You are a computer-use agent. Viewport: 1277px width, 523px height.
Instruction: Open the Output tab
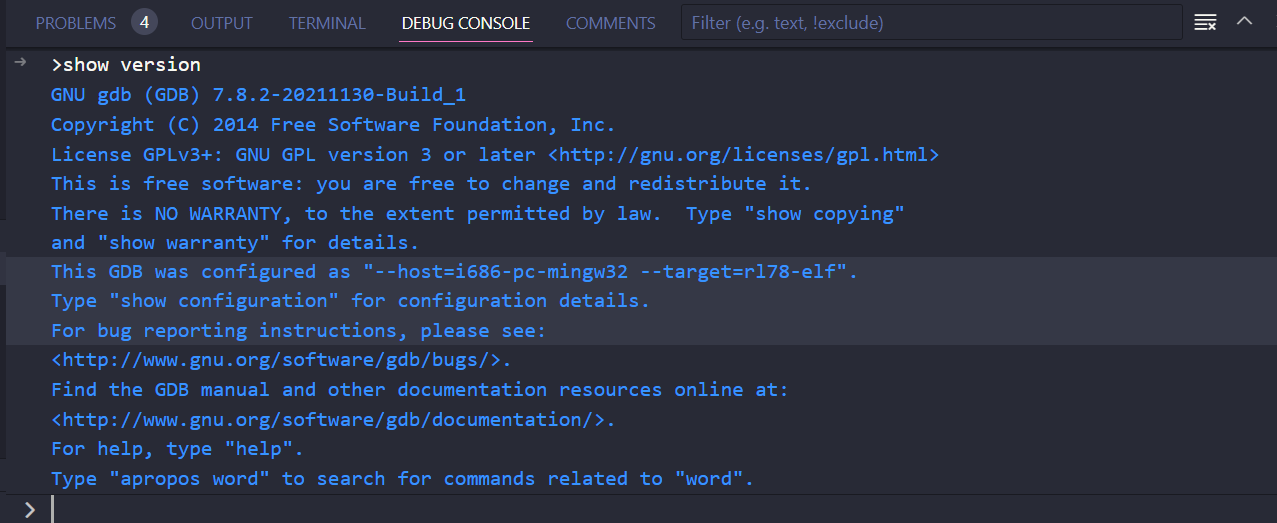[x=222, y=22]
